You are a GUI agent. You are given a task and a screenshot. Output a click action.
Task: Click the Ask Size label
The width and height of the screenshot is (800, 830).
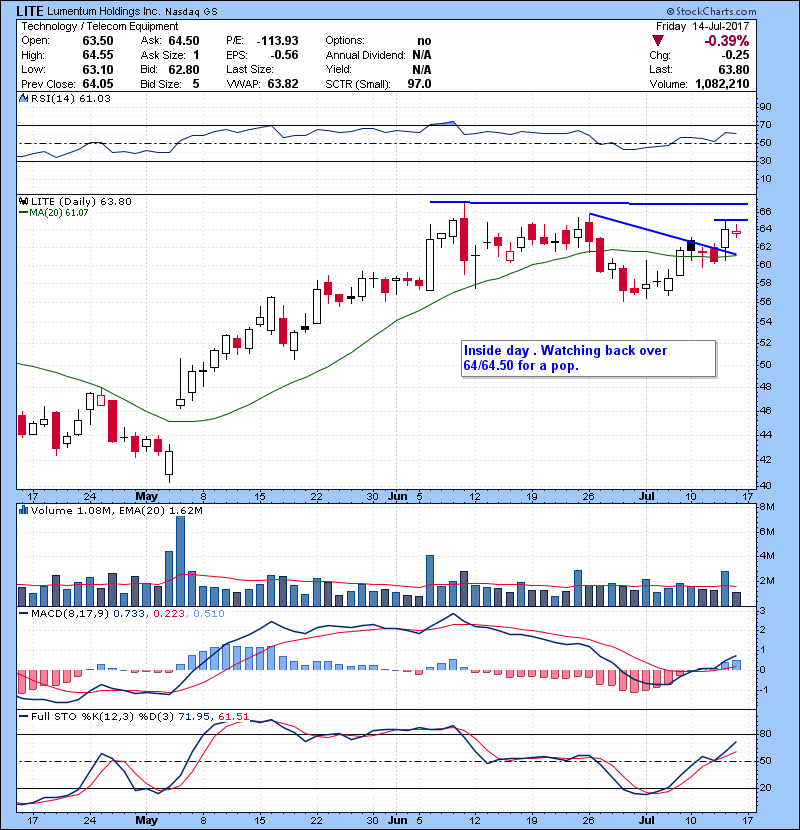[163, 55]
